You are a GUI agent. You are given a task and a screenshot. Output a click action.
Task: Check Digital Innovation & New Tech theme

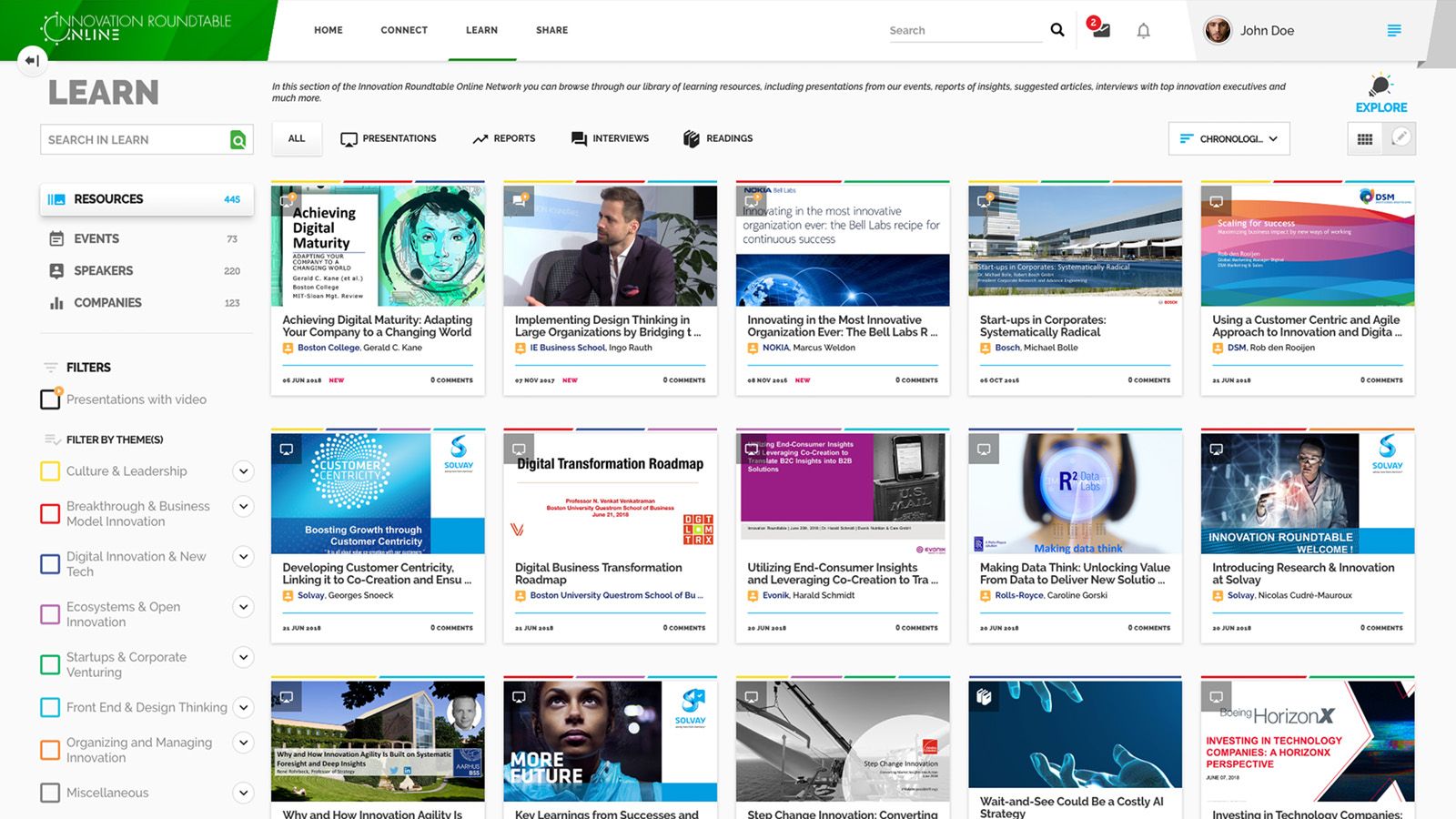pyautogui.click(x=50, y=563)
